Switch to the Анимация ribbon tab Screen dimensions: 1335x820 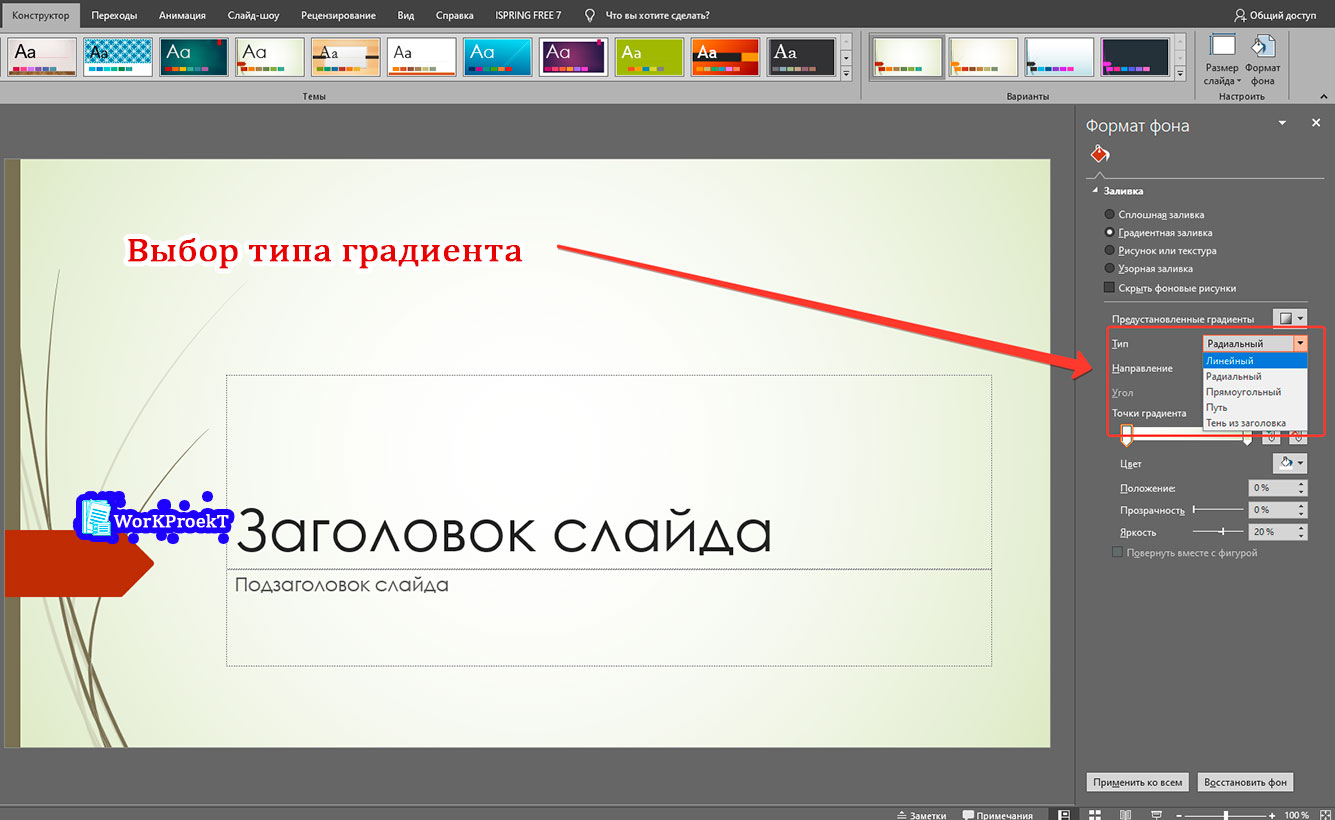182,15
